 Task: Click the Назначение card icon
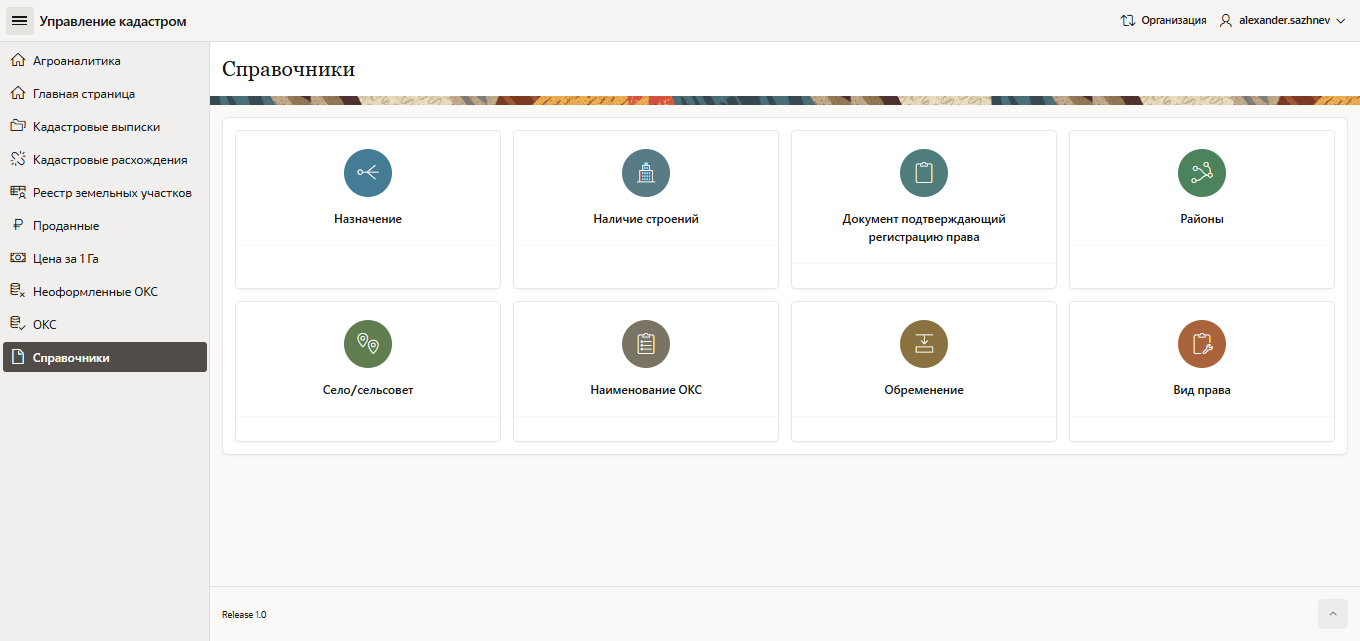click(x=367, y=173)
